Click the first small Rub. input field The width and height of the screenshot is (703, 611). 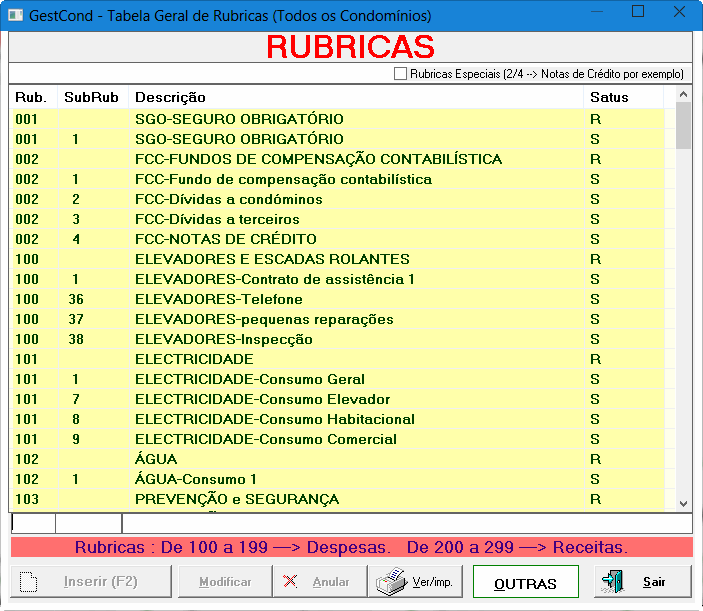point(33,524)
